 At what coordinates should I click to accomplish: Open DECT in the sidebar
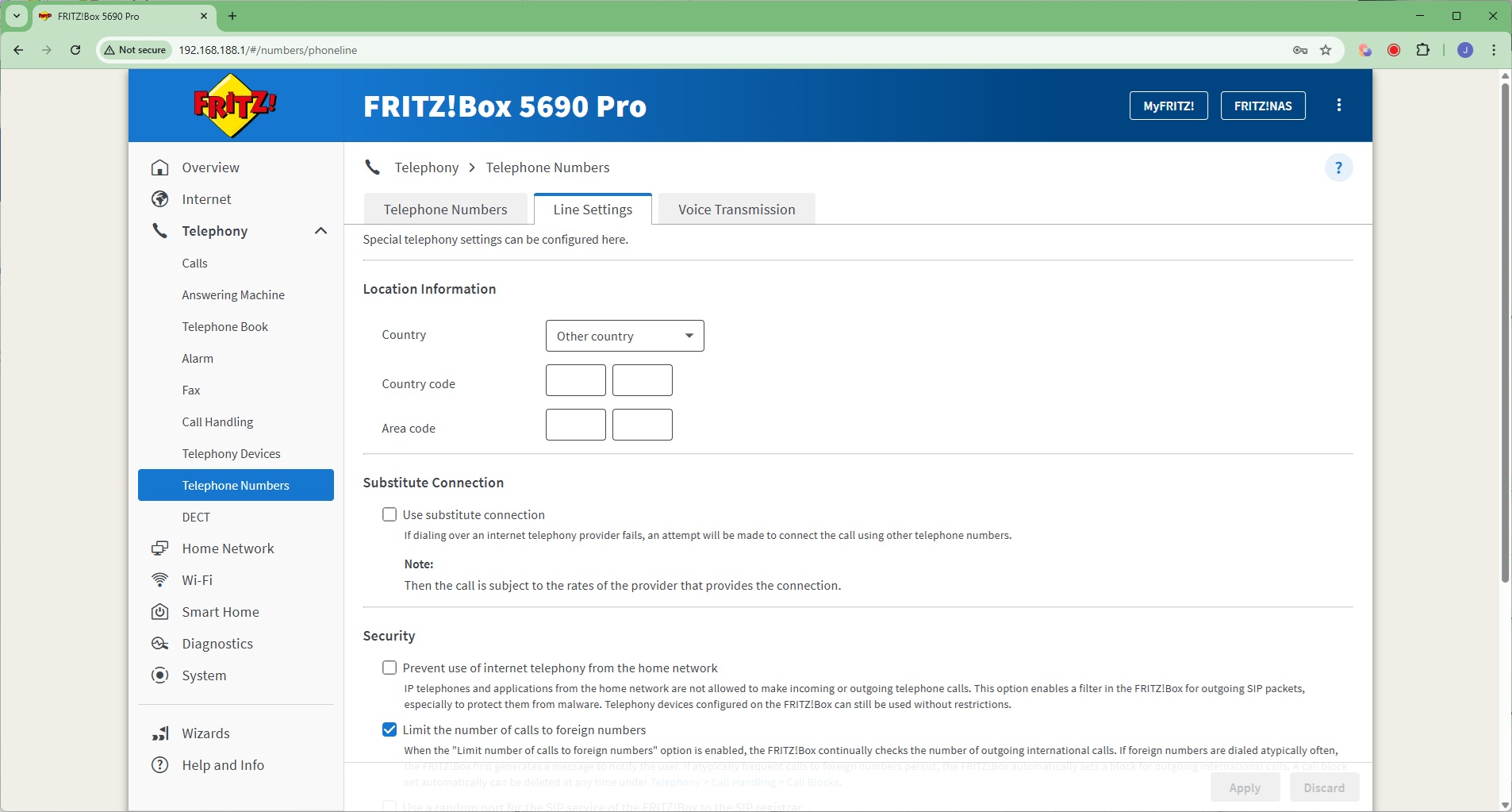pos(196,517)
